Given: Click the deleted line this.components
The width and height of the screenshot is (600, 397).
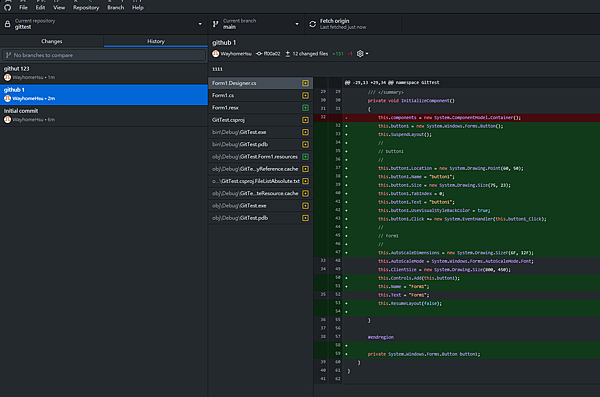Looking at the screenshot, I should tap(457, 118).
